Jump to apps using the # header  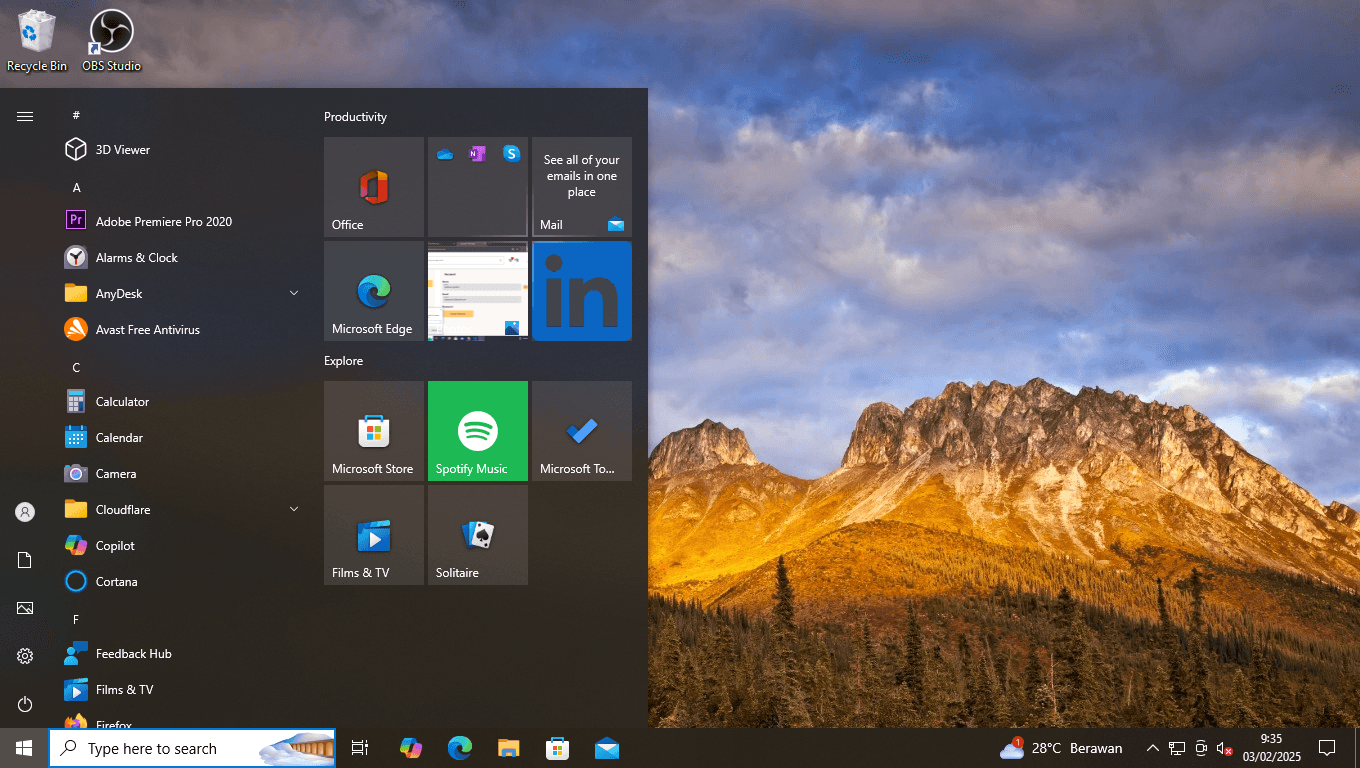76,116
